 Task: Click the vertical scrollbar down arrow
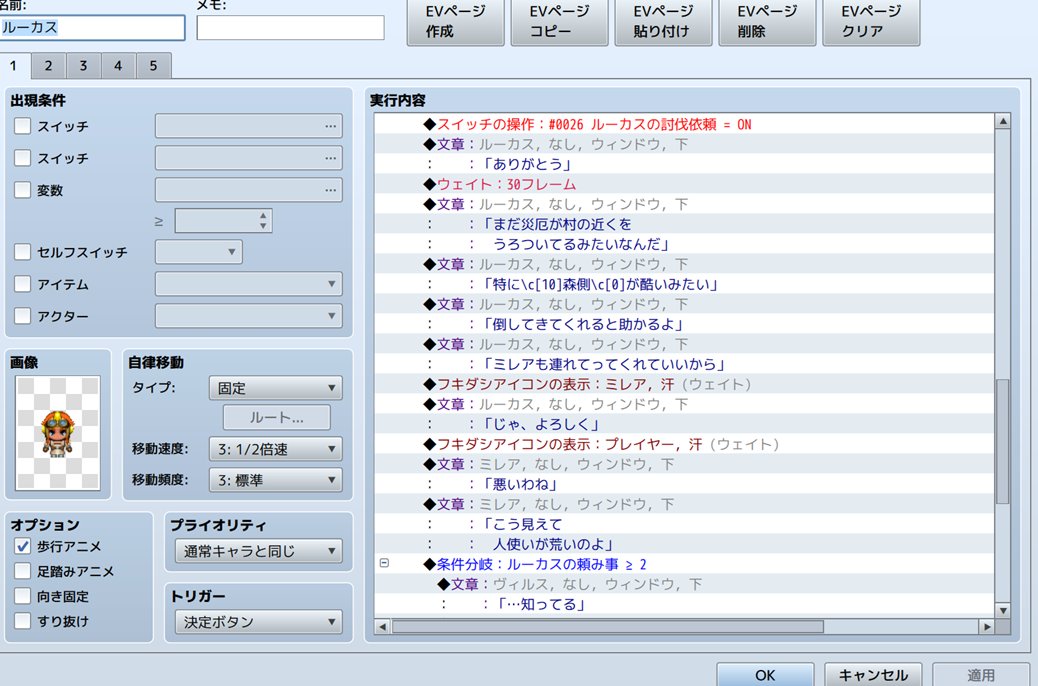1003,610
